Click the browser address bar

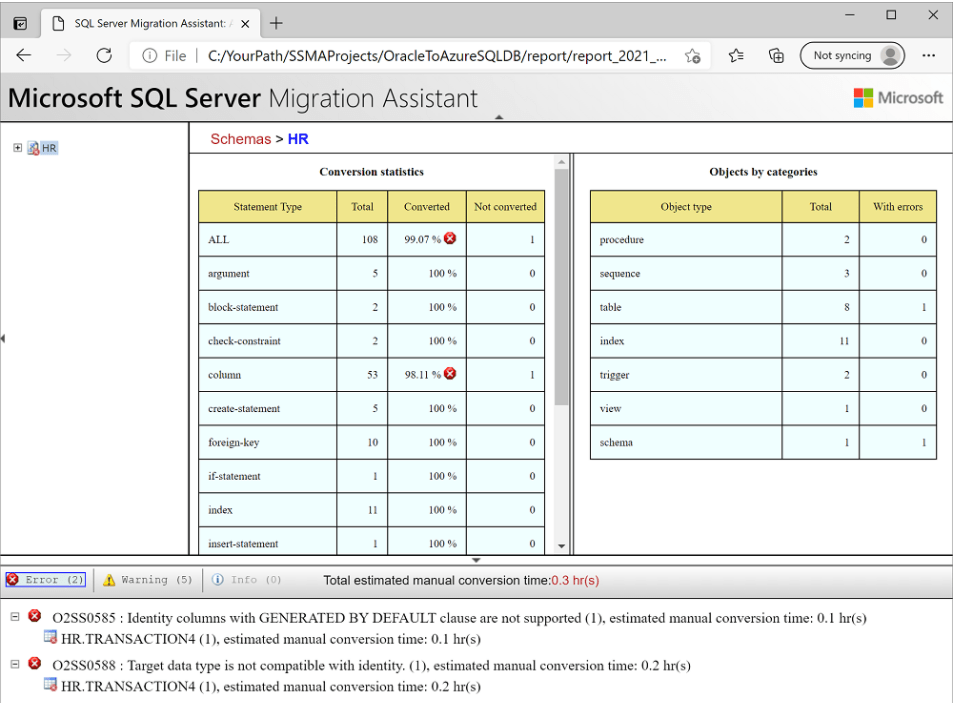click(x=430, y=56)
